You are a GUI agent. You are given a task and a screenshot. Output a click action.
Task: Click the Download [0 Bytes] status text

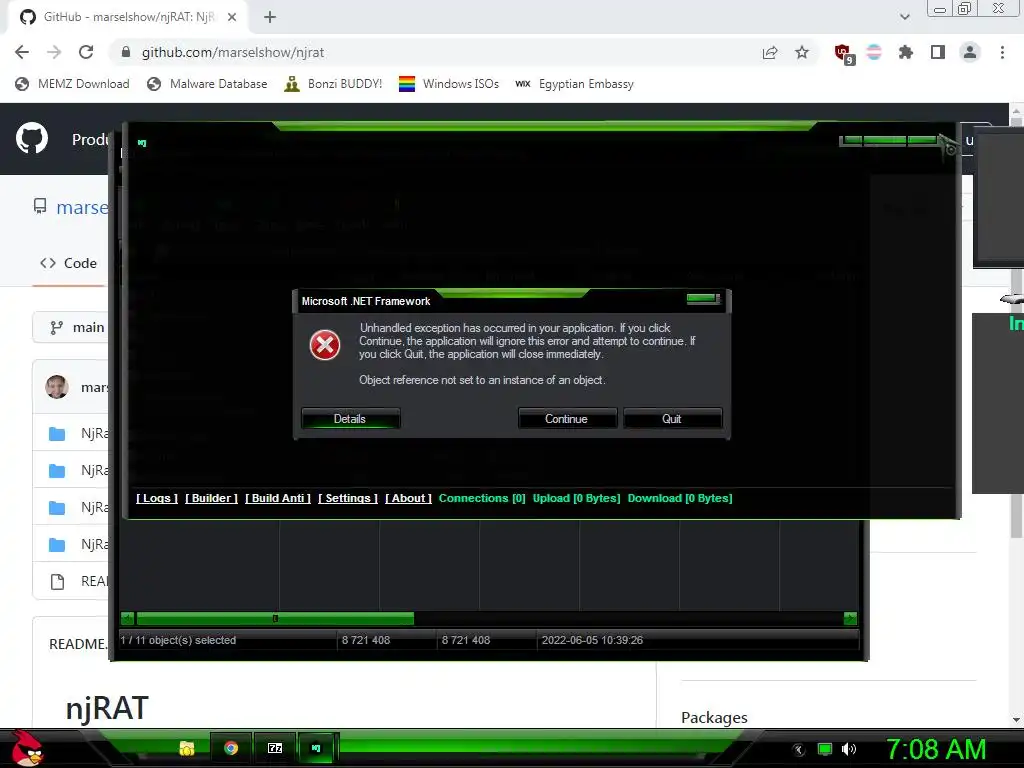click(x=680, y=498)
